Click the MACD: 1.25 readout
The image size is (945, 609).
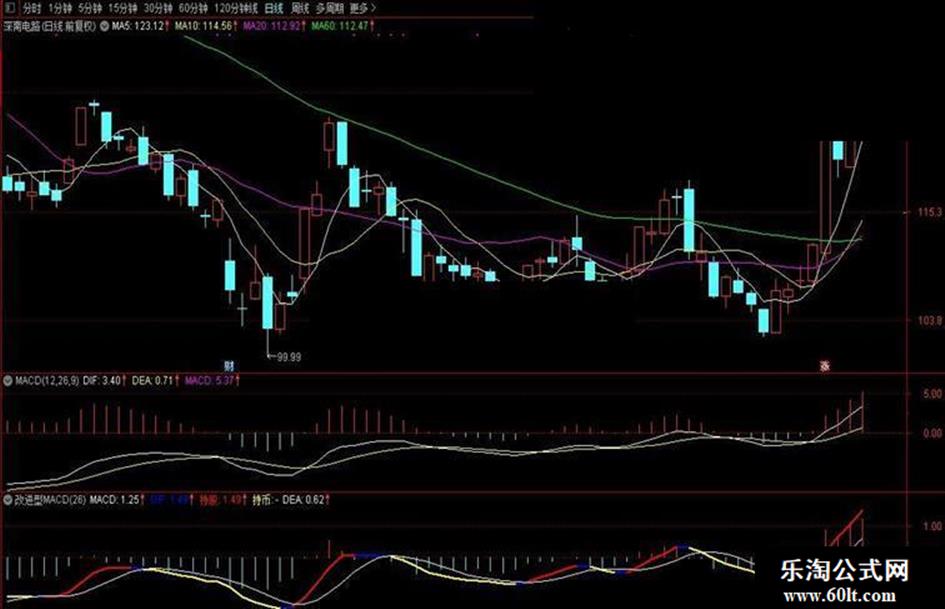coord(115,500)
